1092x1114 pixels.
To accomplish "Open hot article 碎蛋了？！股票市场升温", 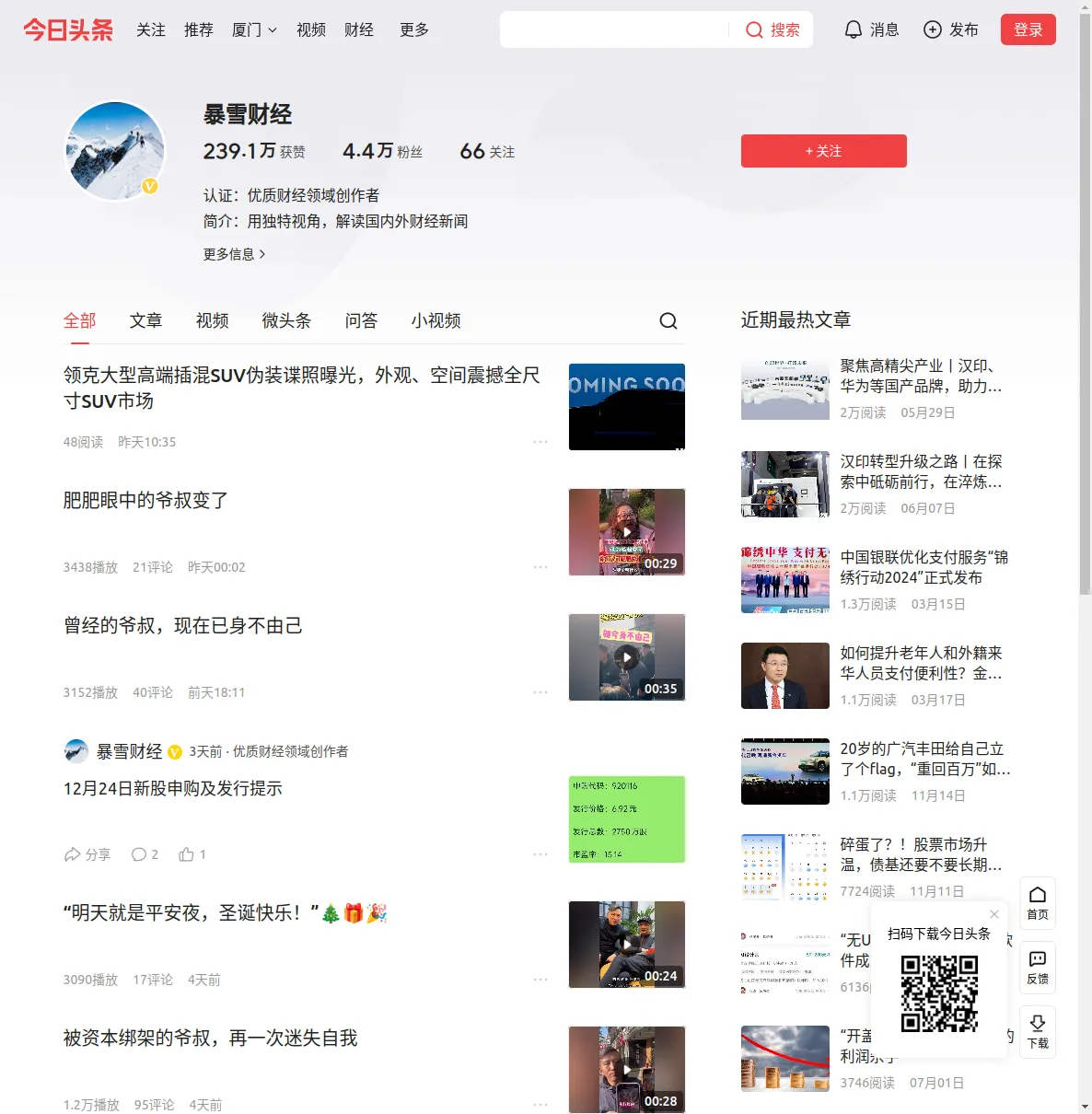I will point(922,854).
